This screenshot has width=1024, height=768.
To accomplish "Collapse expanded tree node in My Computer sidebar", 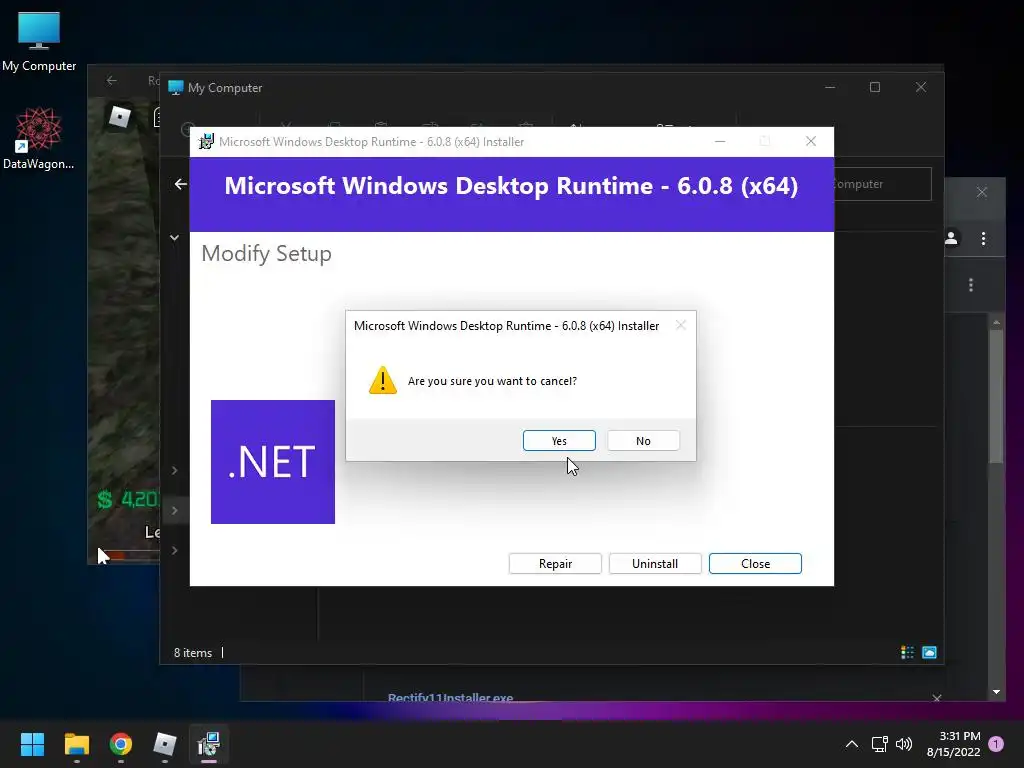I will point(174,238).
